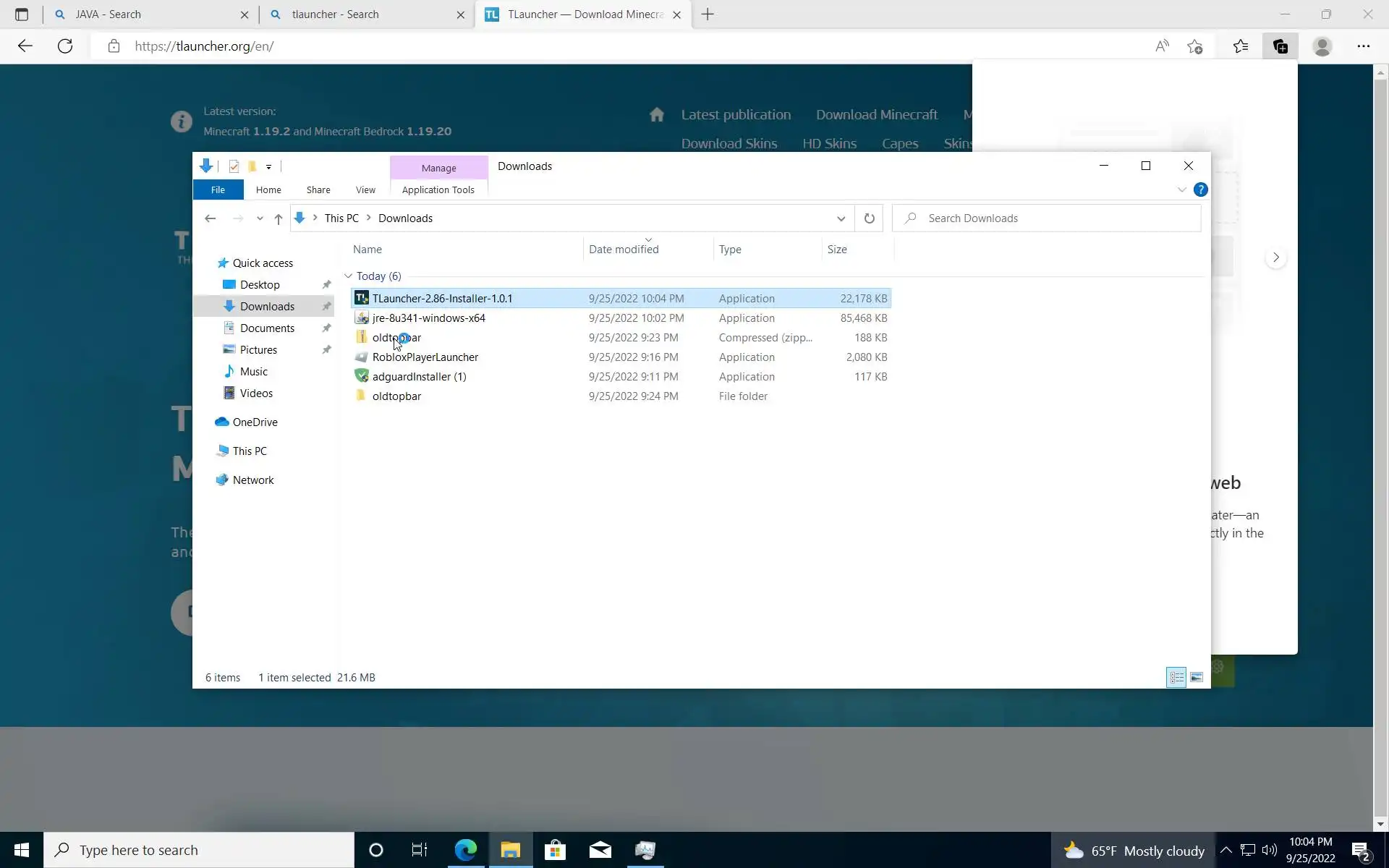Click Read aloud icon in address bar

[1162, 46]
